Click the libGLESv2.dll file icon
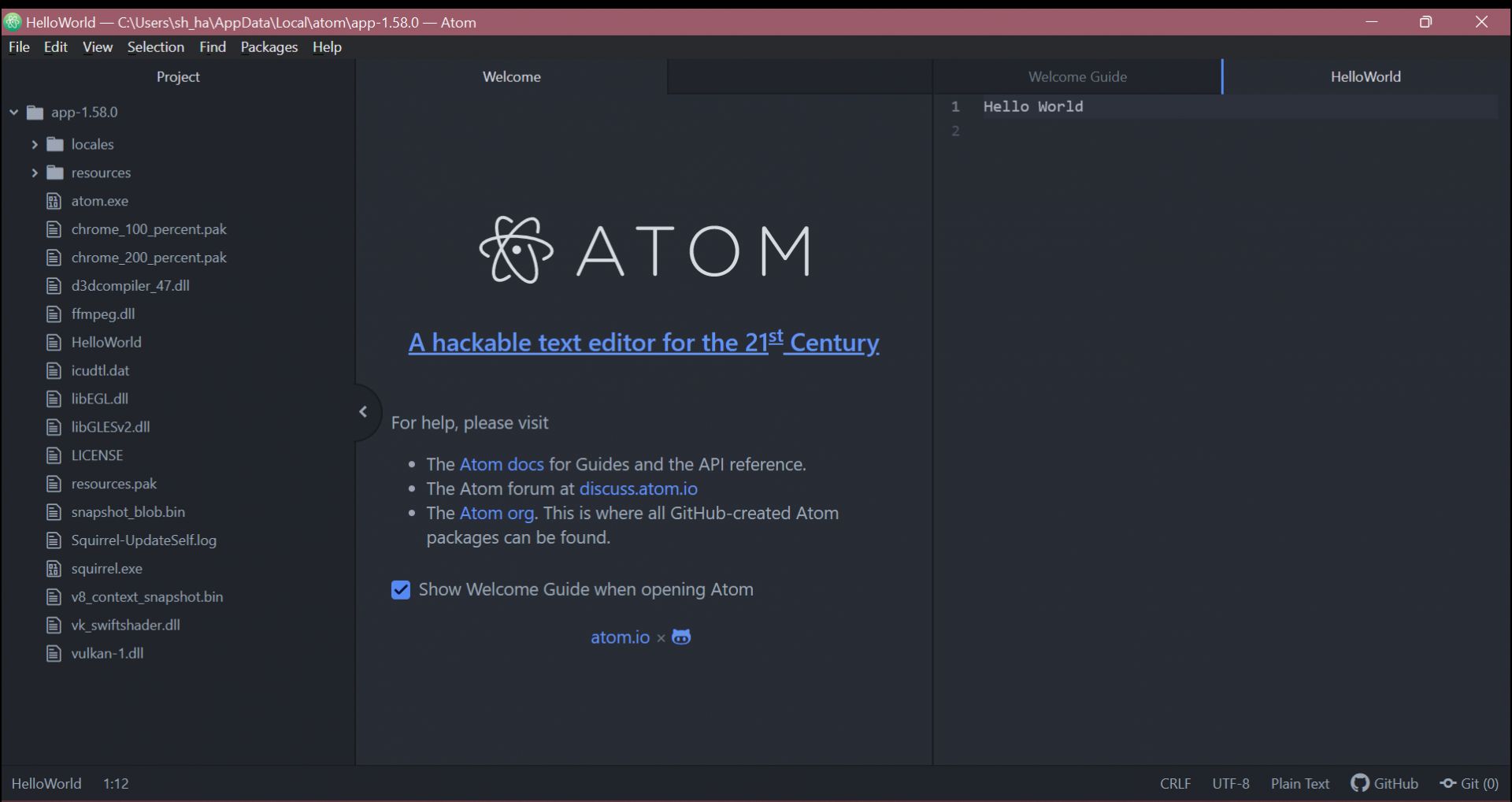Screen dimensions: 1512x802 tap(54, 427)
